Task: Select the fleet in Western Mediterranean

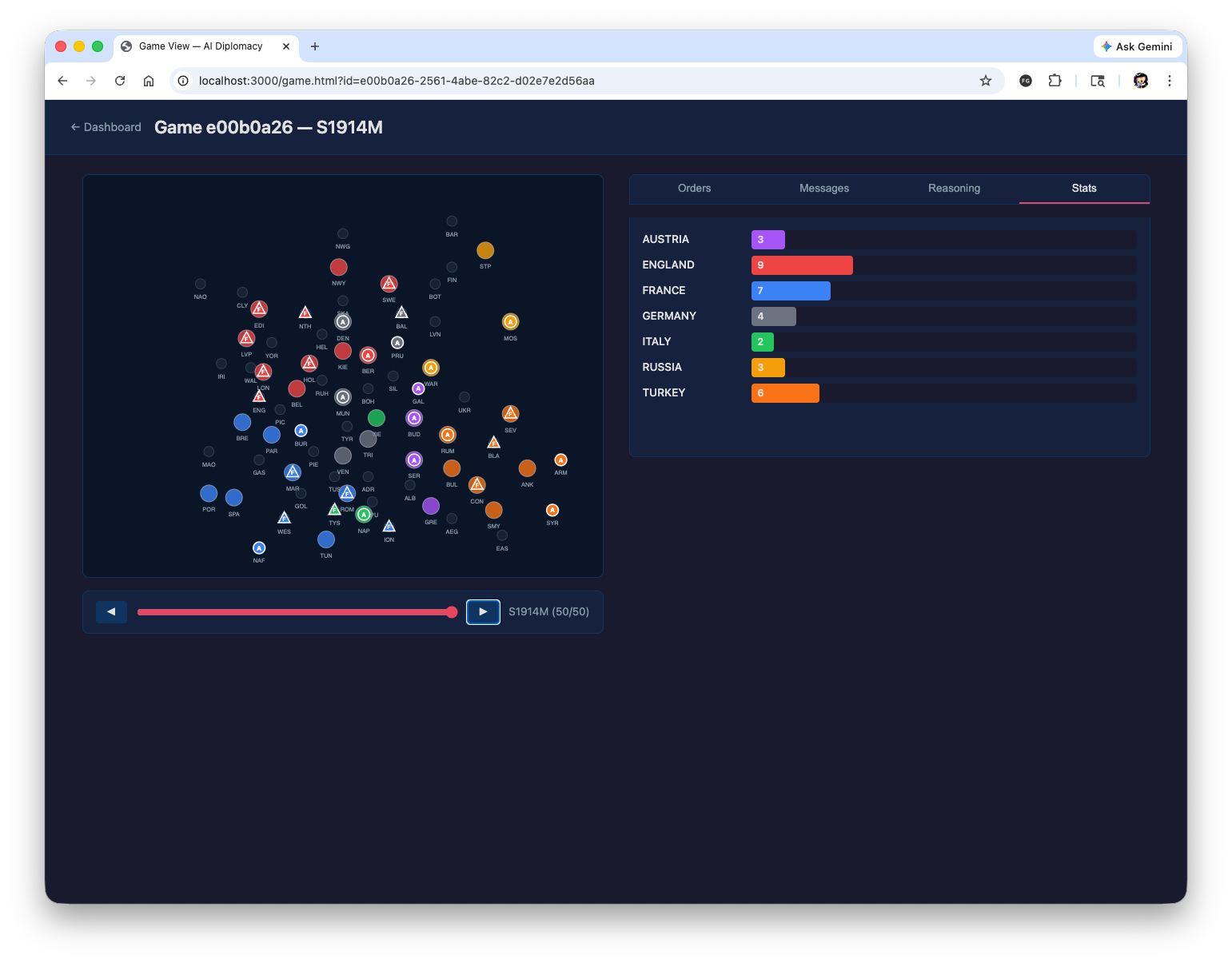Action: pos(284,519)
